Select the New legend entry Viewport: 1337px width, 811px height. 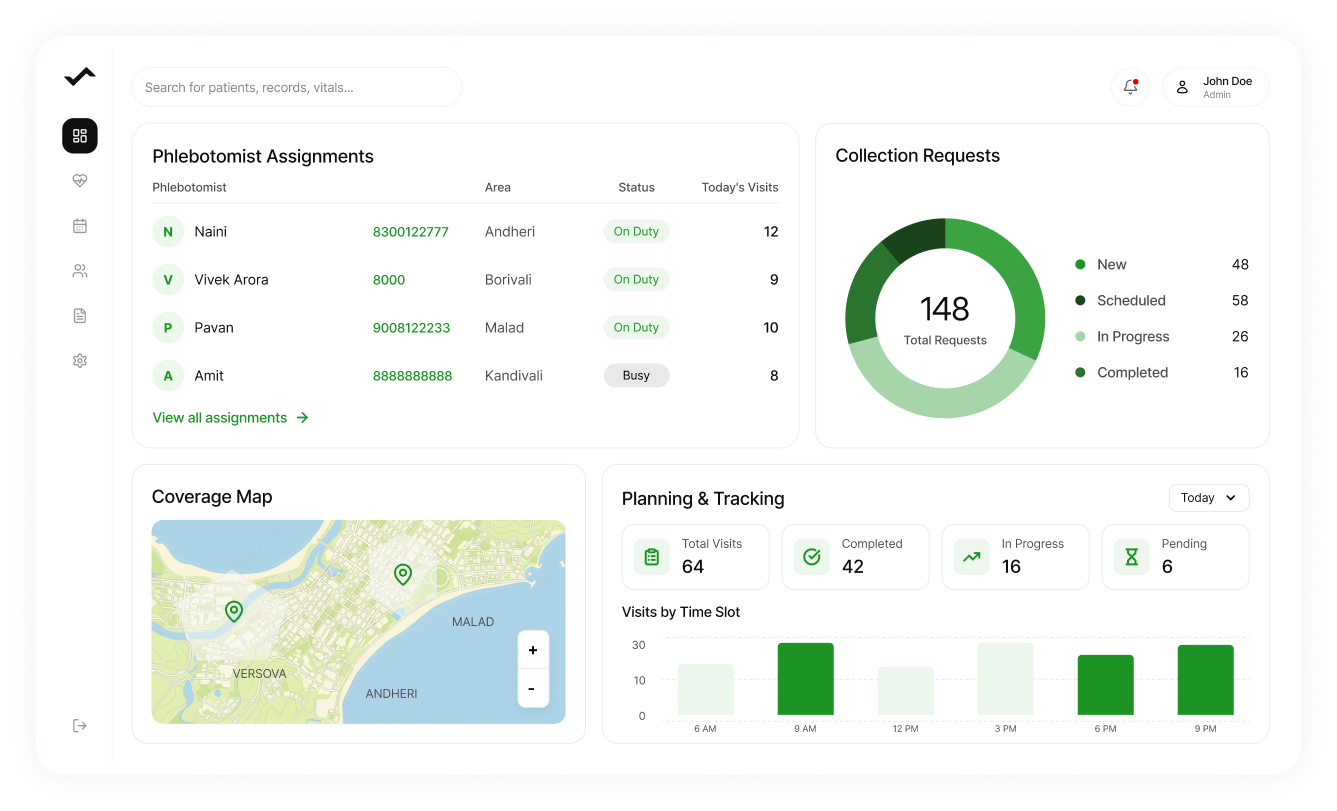tap(1162, 265)
